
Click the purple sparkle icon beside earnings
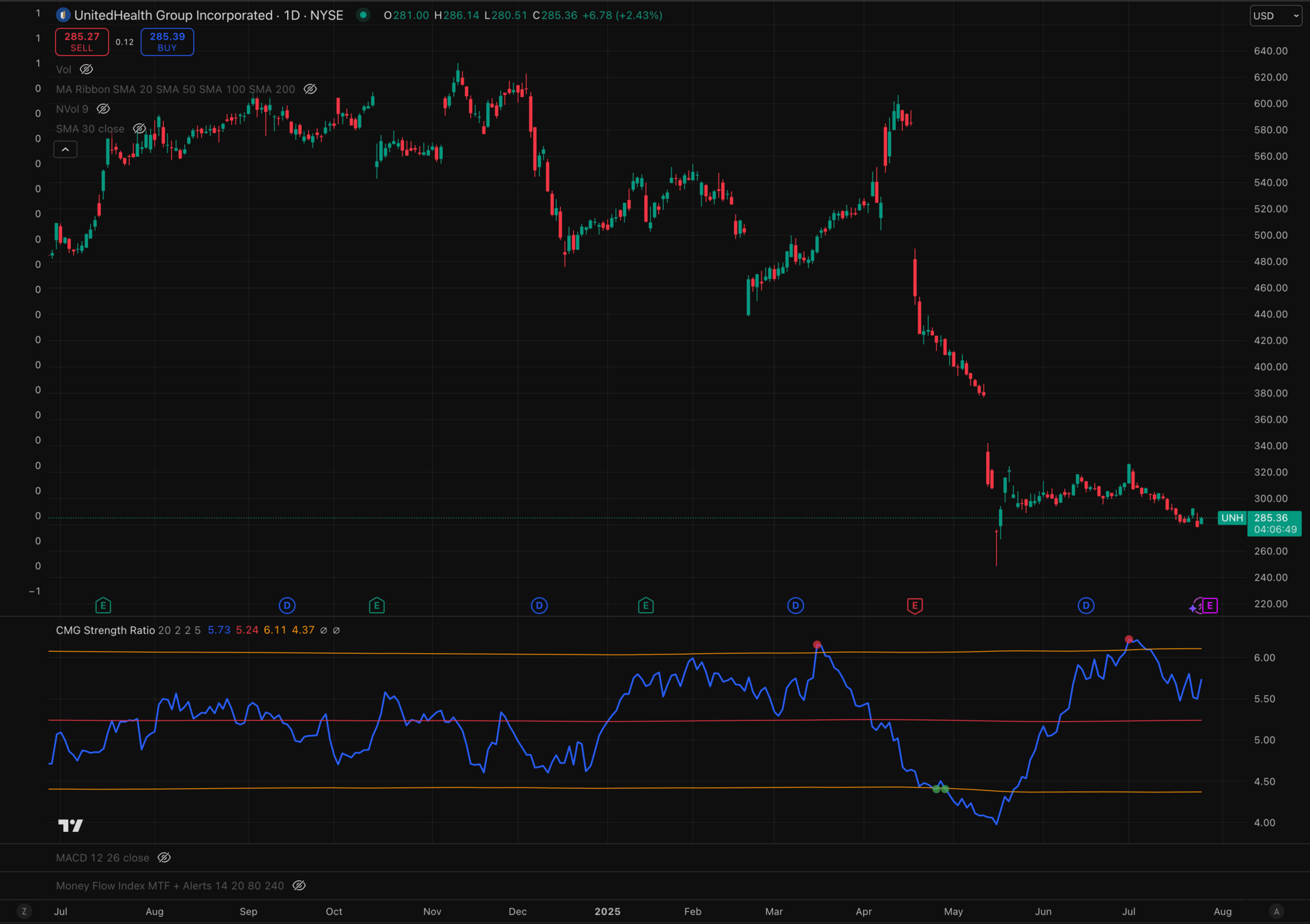[x=1193, y=607]
